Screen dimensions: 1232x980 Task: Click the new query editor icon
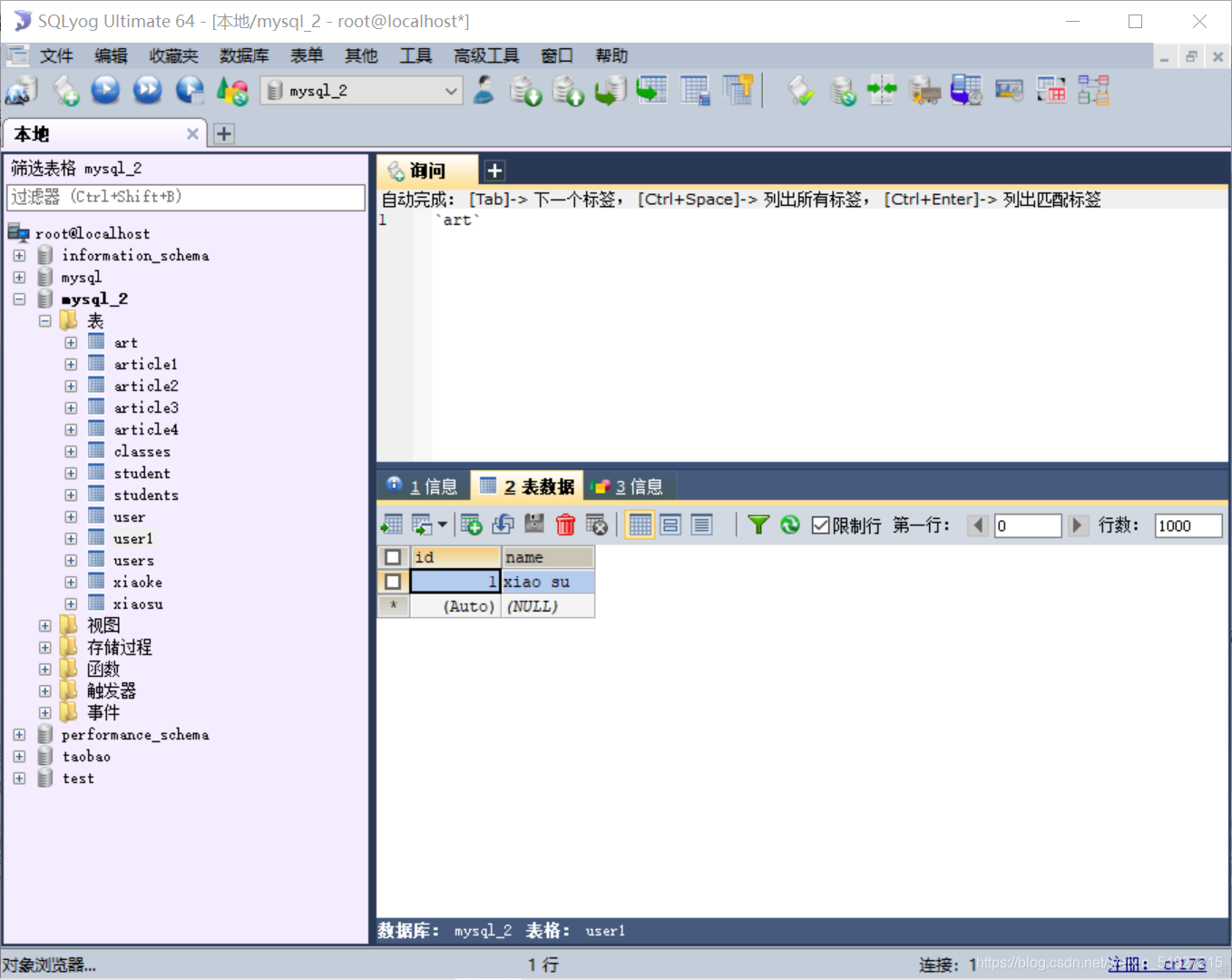pos(65,91)
